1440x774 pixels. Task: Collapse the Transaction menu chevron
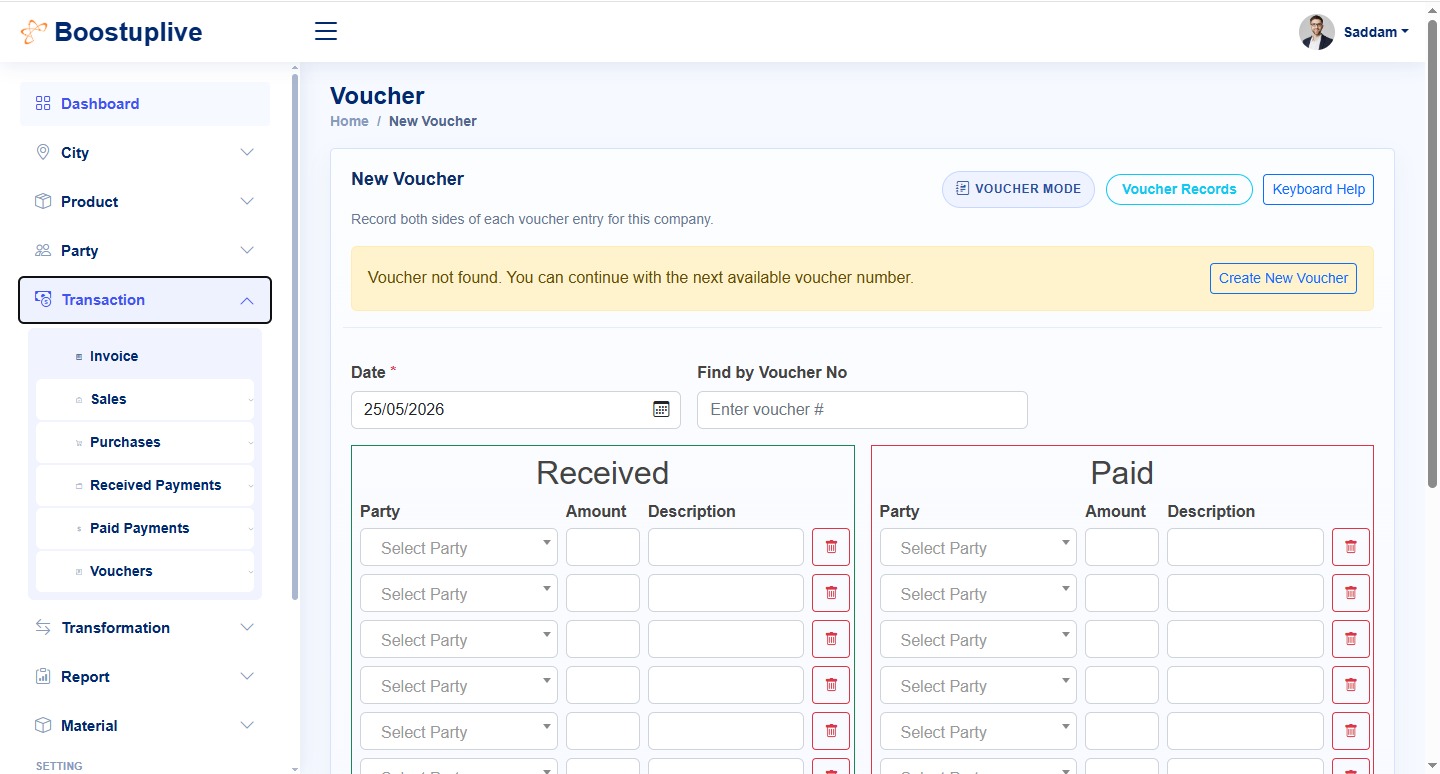[247, 300]
